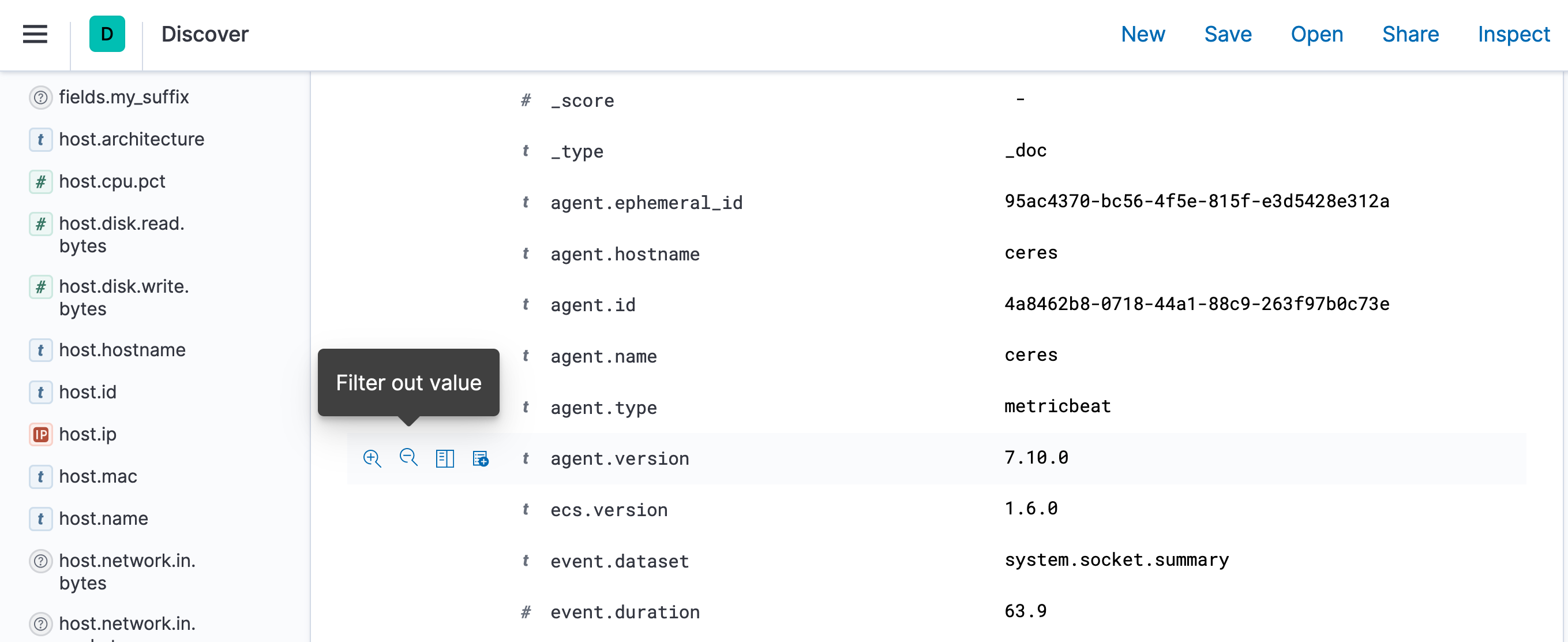Click the green D space avatar
The image size is (1568, 642).
(x=107, y=34)
